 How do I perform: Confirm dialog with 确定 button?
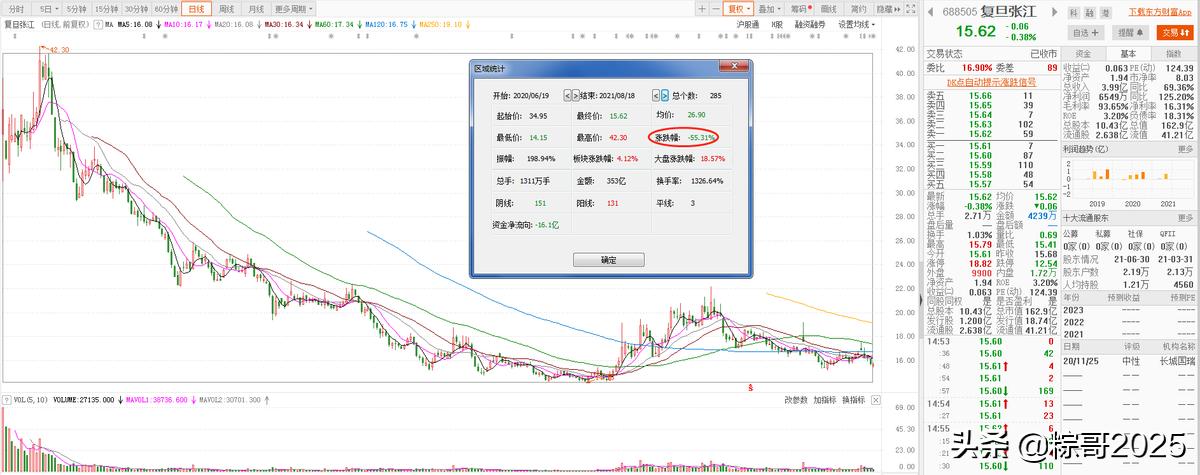[608, 259]
